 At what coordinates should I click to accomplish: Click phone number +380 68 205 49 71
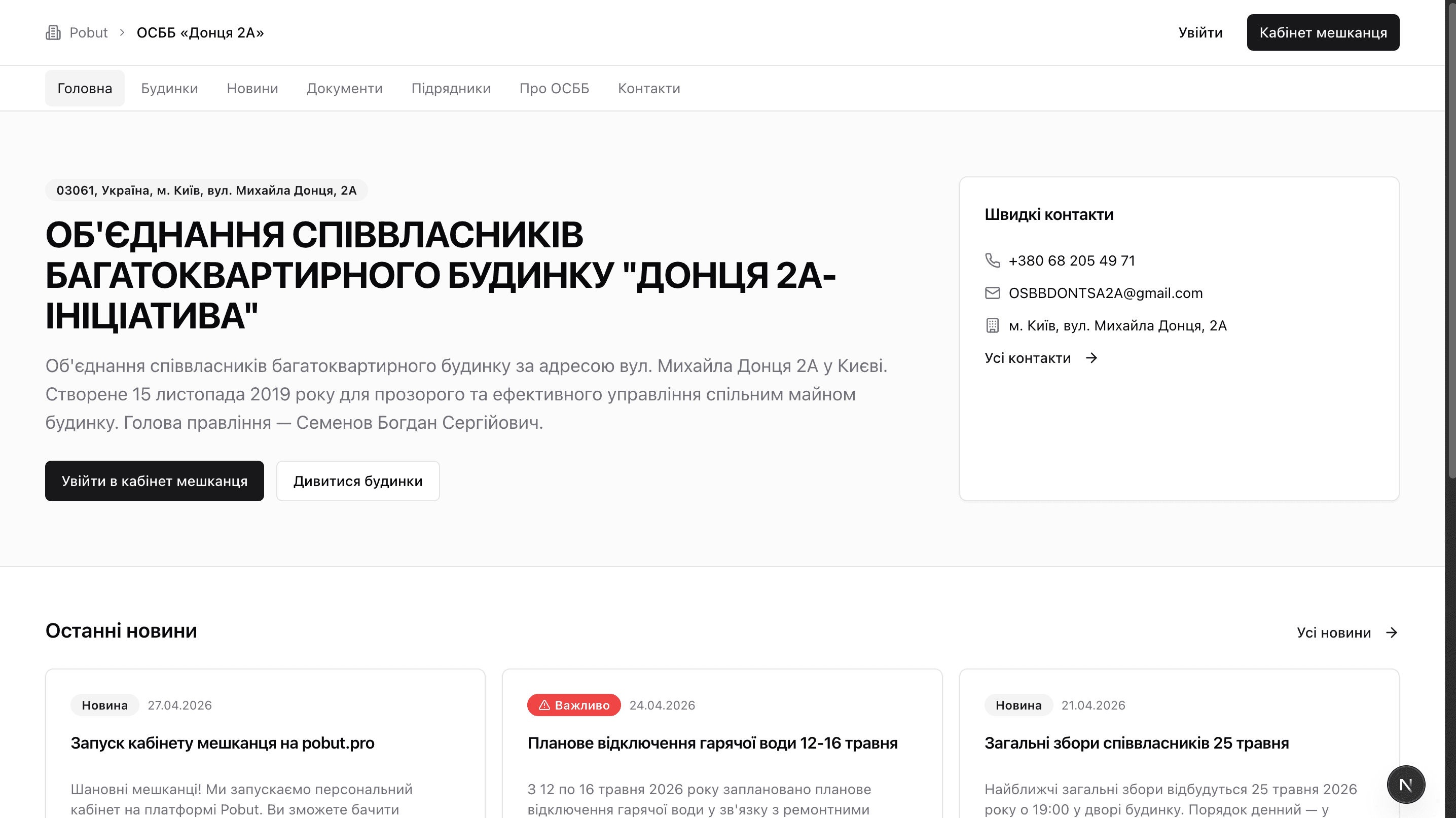pos(1072,261)
